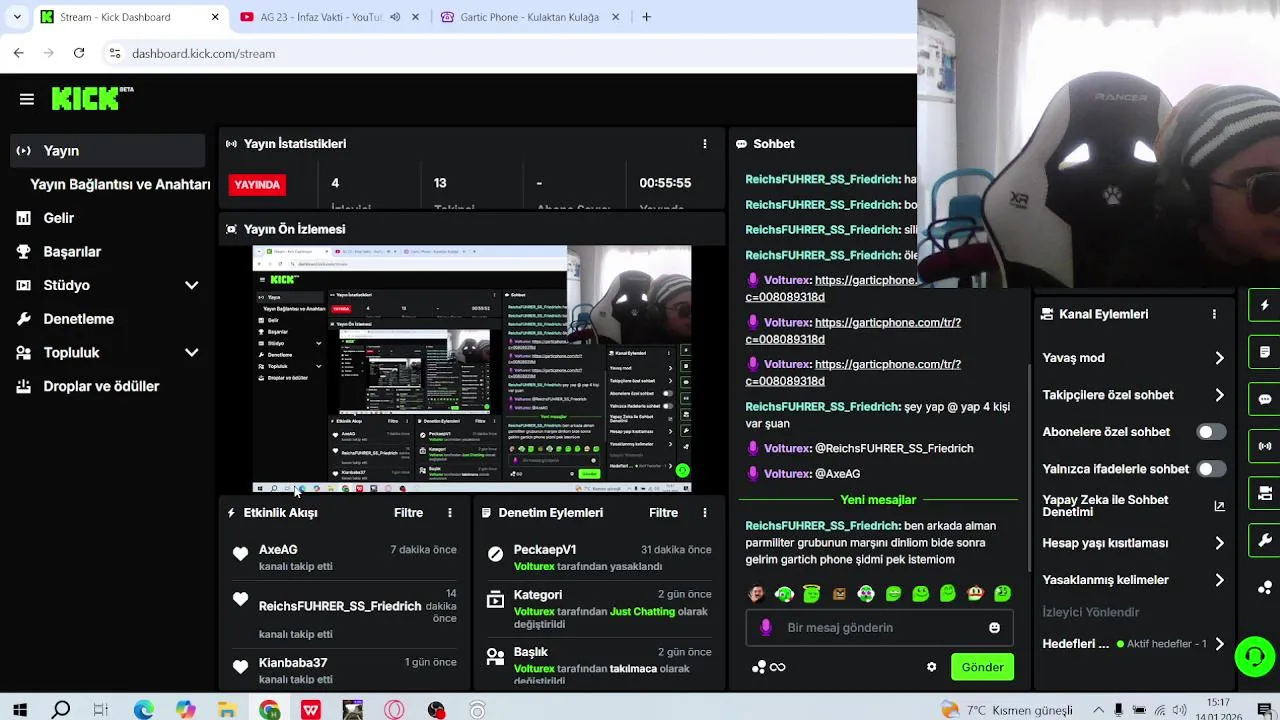Open the emoji picker in message box
1280x720 pixels.
click(x=994, y=628)
